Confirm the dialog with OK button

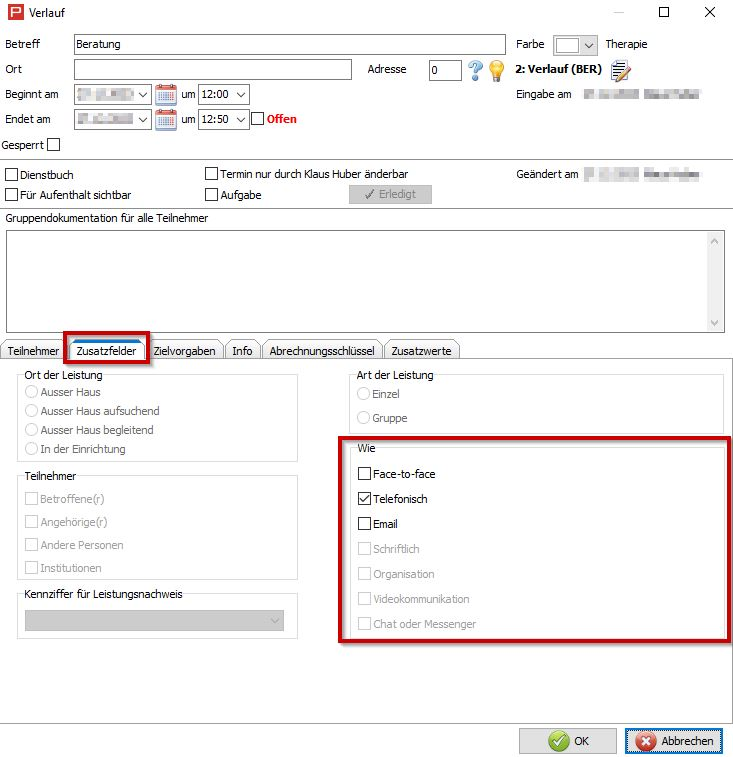click(567, 741)
